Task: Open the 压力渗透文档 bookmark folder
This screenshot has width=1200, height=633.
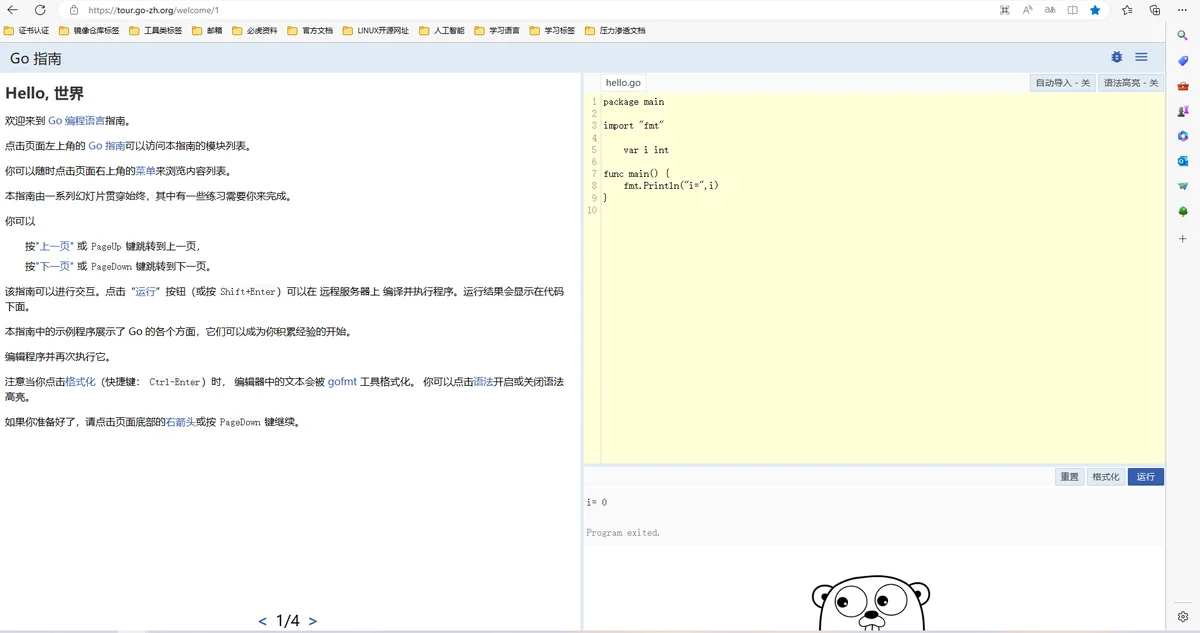Action: [x=615, y=31]
